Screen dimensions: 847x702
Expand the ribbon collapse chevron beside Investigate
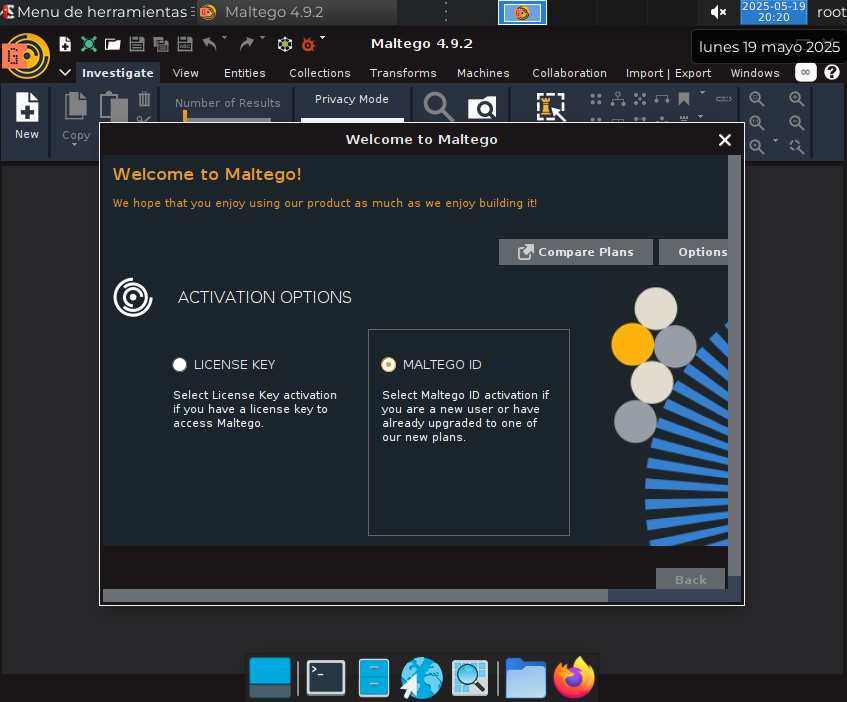[x=65, y=73]
